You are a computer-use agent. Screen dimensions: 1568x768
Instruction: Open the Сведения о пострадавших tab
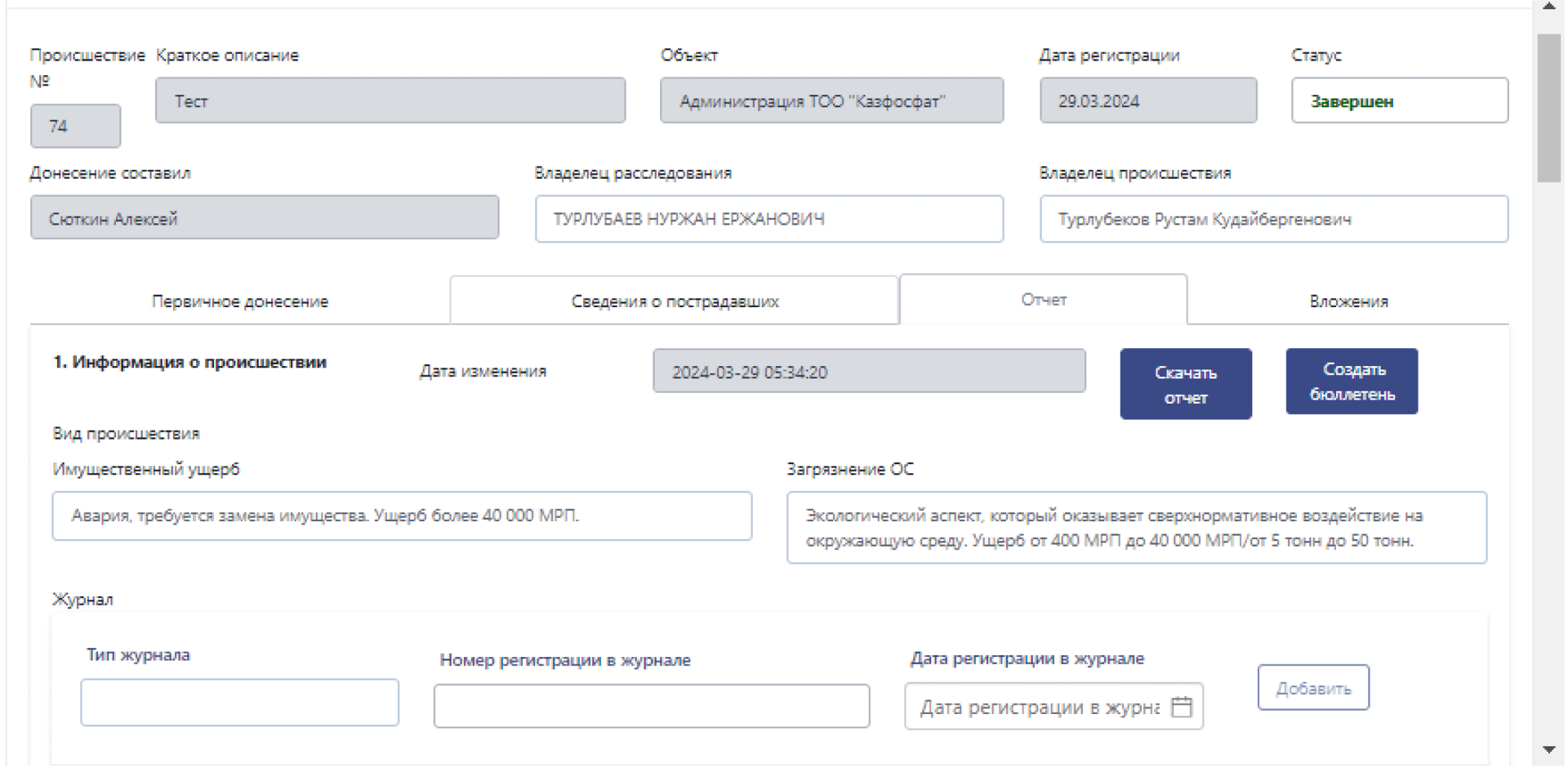pos(675,301)
